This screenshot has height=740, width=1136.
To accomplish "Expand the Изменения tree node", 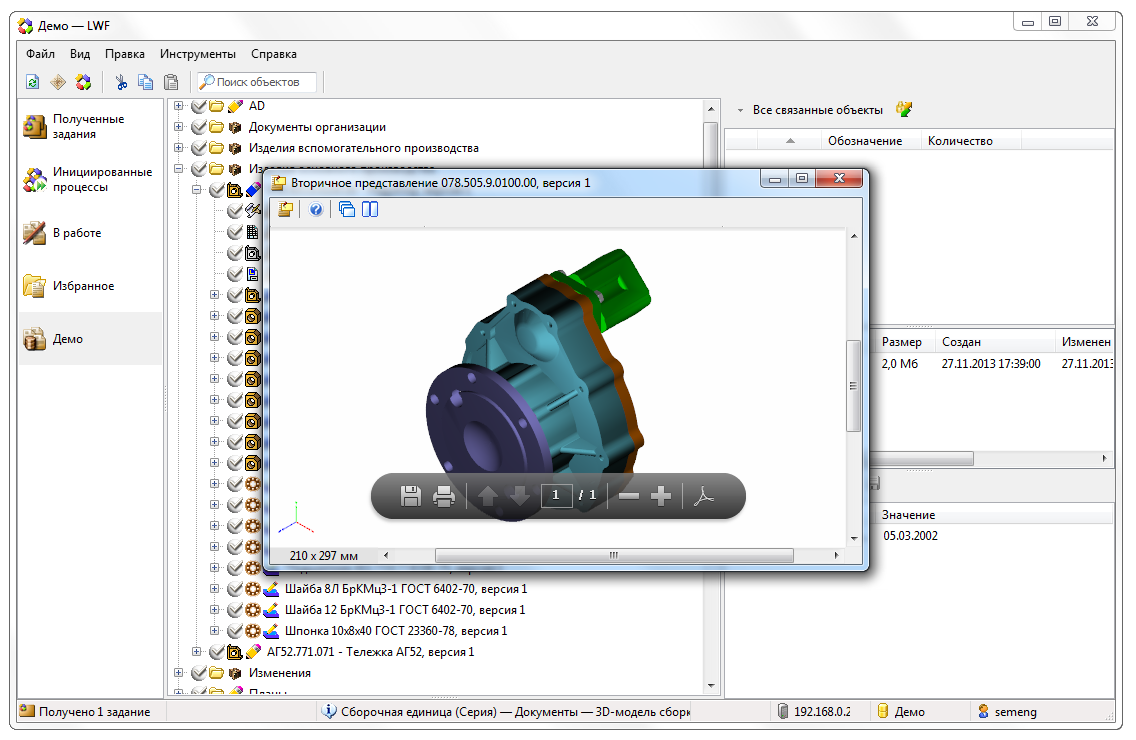I will (178, 673).
